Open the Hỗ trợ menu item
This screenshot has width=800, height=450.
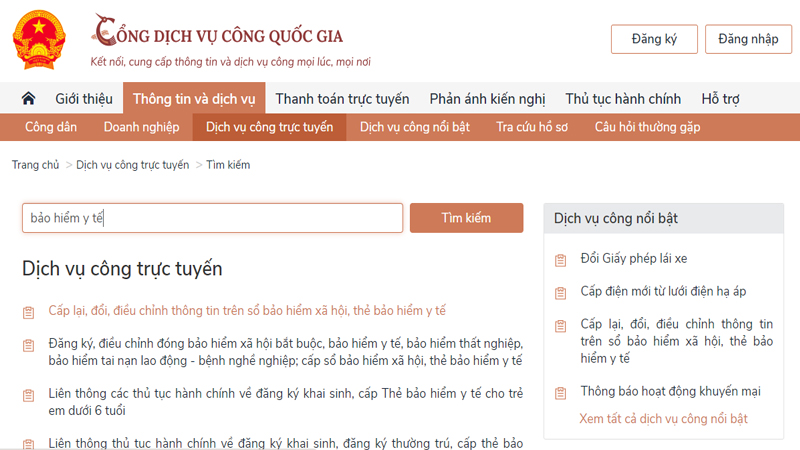[720, 99]
